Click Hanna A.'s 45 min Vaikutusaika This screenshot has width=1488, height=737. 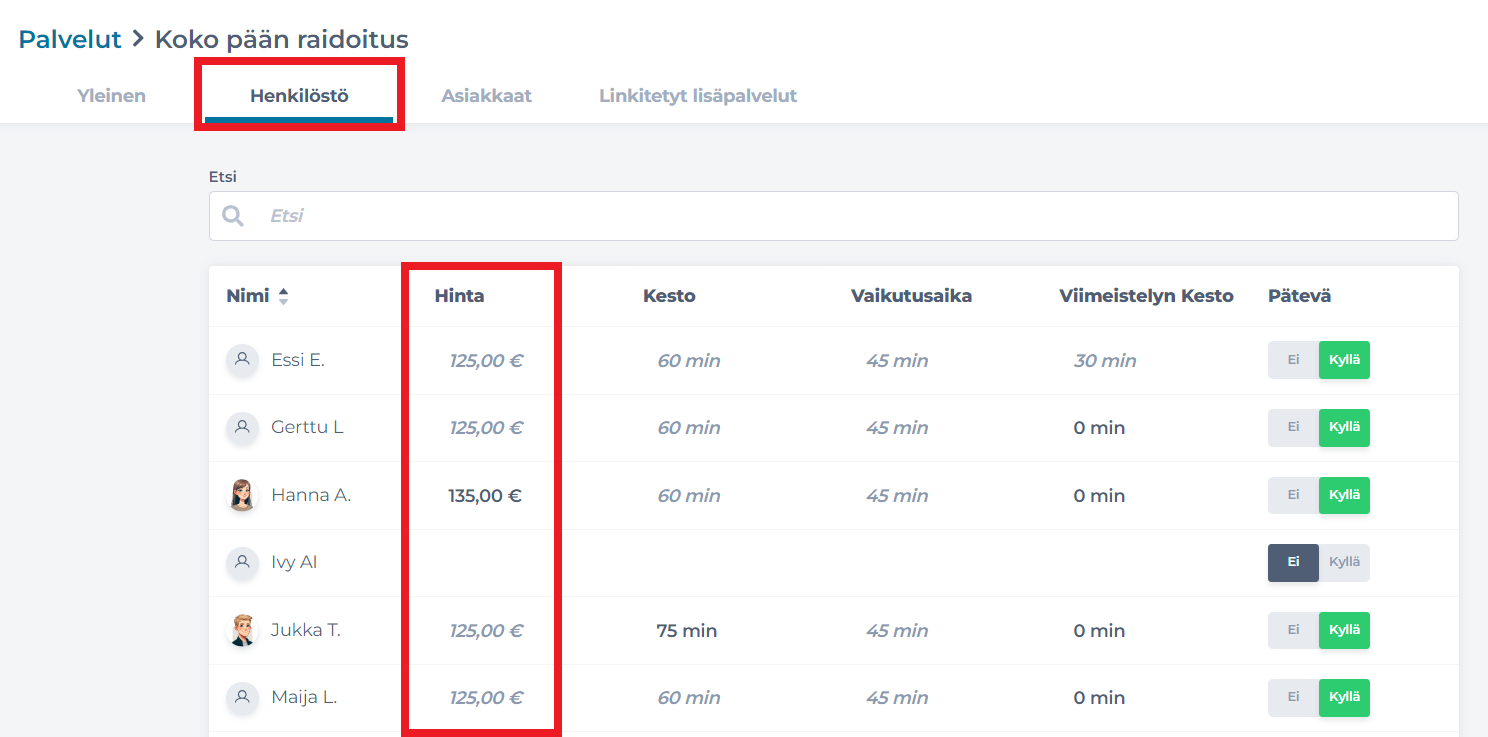point(897,496)
